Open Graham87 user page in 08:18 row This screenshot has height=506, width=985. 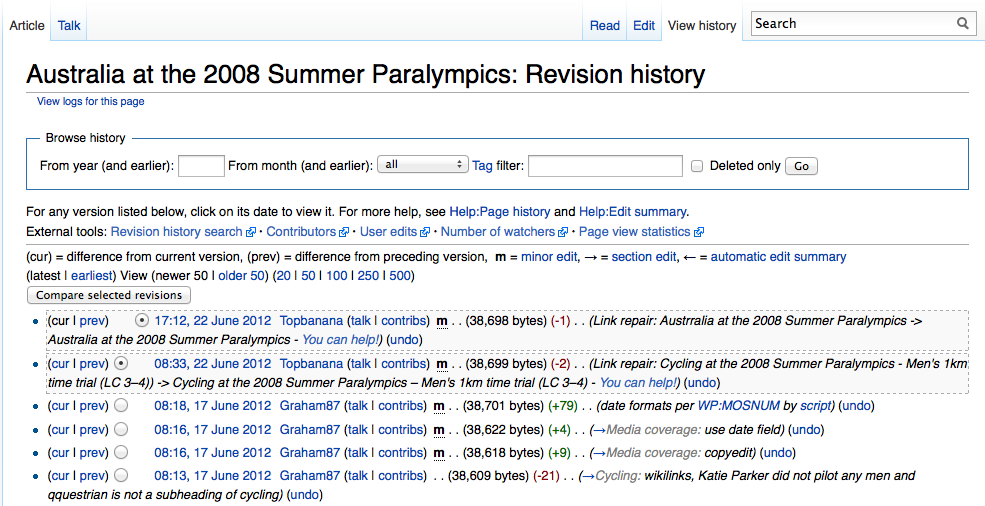(x=310, y=405)
